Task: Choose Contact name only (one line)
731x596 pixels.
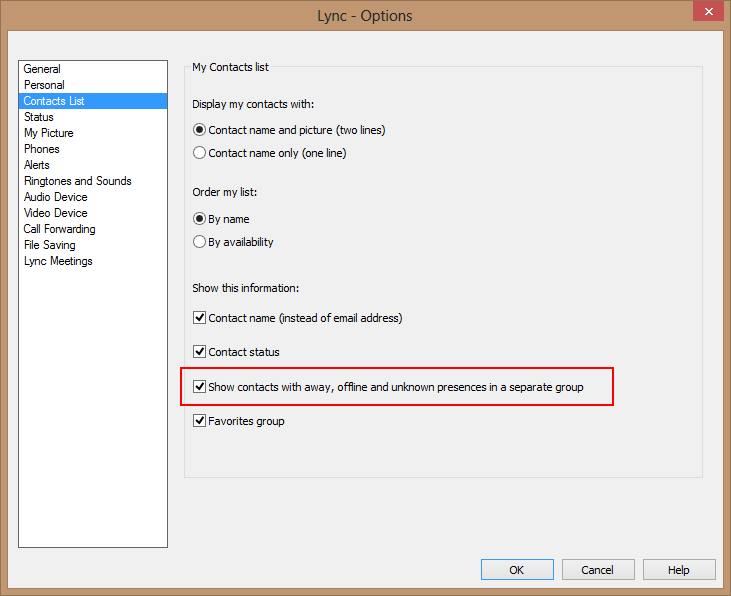Action: (x=199, y=152)
